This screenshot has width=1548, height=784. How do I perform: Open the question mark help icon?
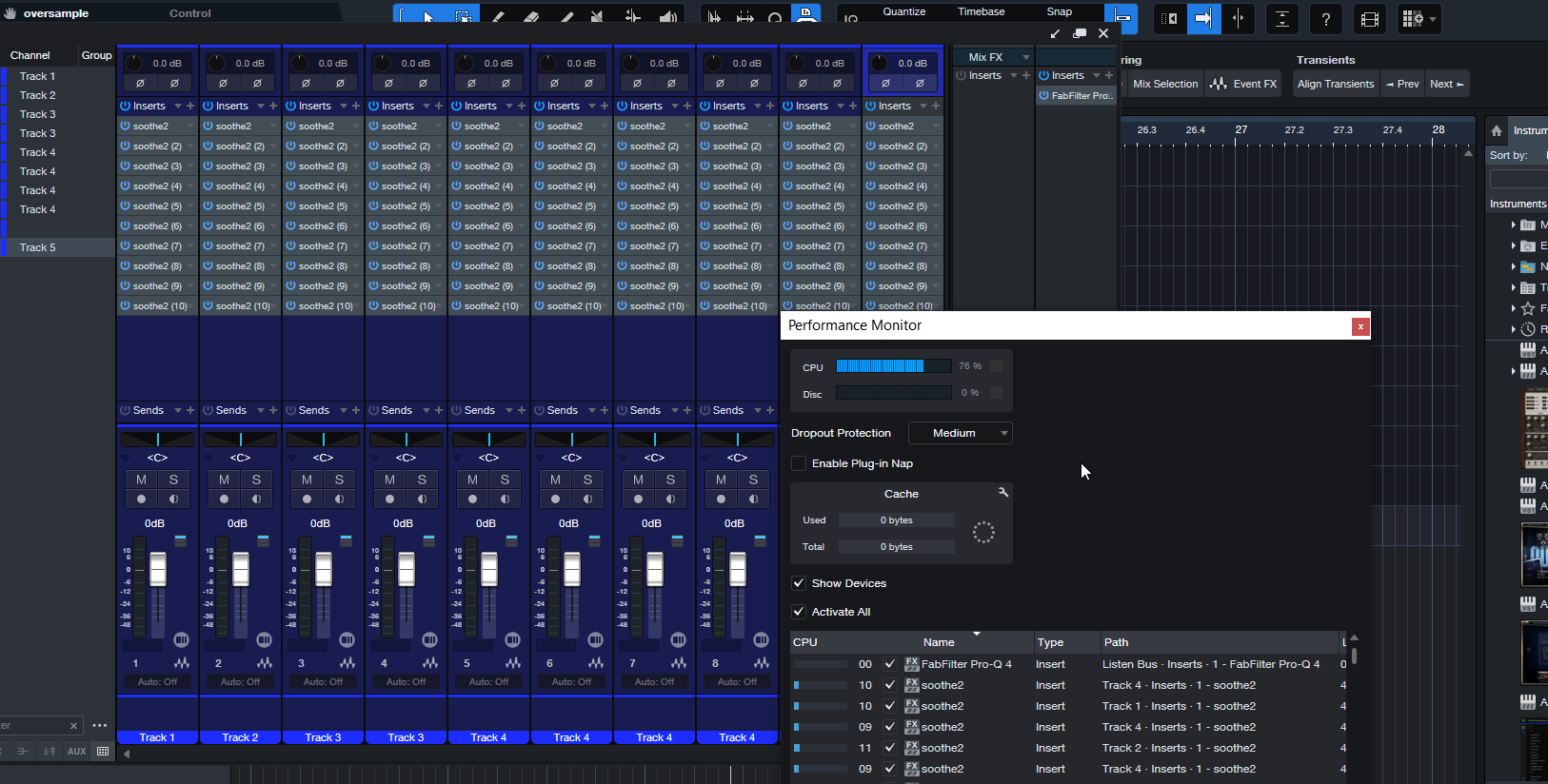coord(1325,19)
